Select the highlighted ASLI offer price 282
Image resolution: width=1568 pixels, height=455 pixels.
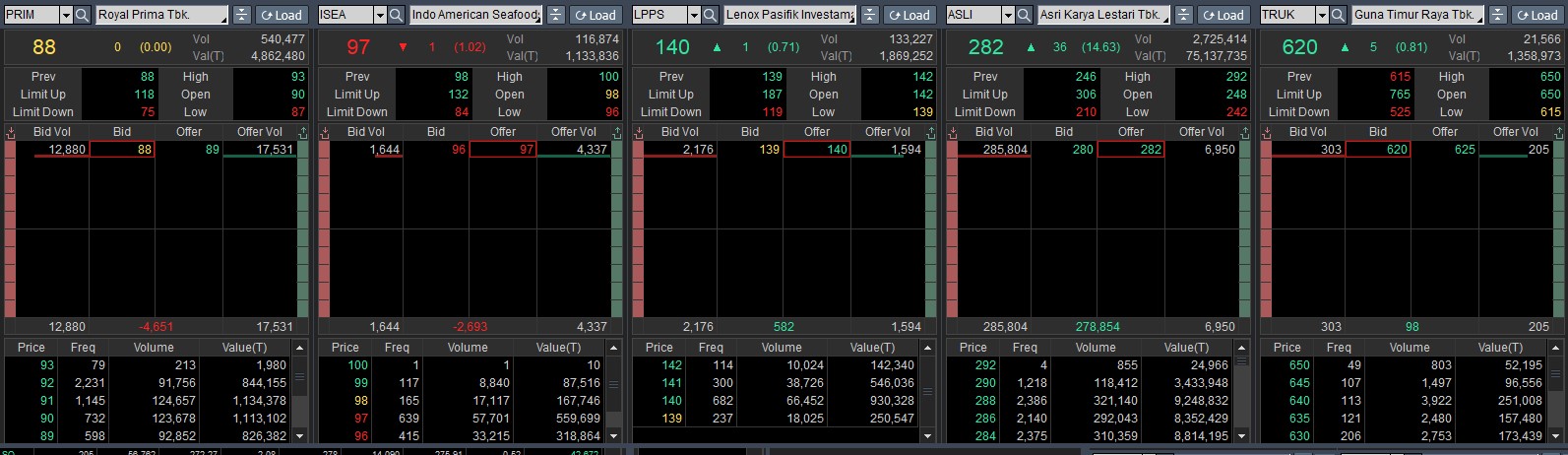pos(1131,150)
